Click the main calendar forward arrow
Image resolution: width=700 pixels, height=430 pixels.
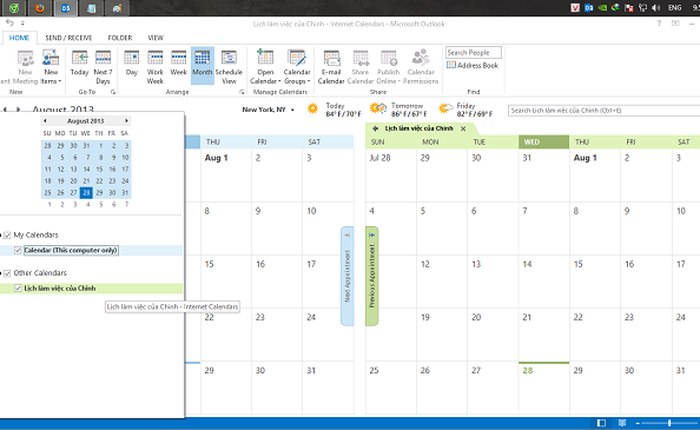point(18,109)
